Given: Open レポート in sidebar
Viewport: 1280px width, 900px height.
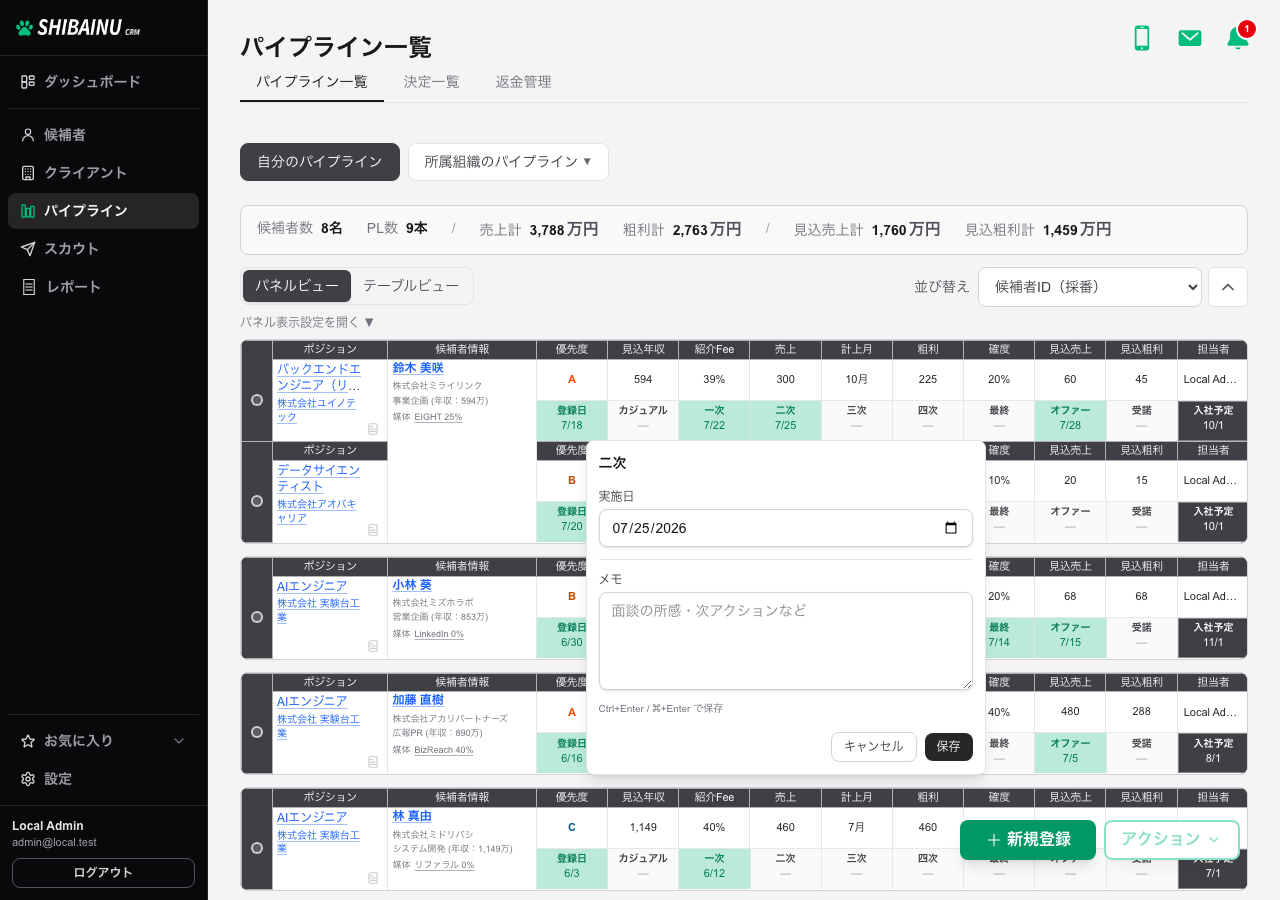Looking at the screenshot, I should (104, 287).
